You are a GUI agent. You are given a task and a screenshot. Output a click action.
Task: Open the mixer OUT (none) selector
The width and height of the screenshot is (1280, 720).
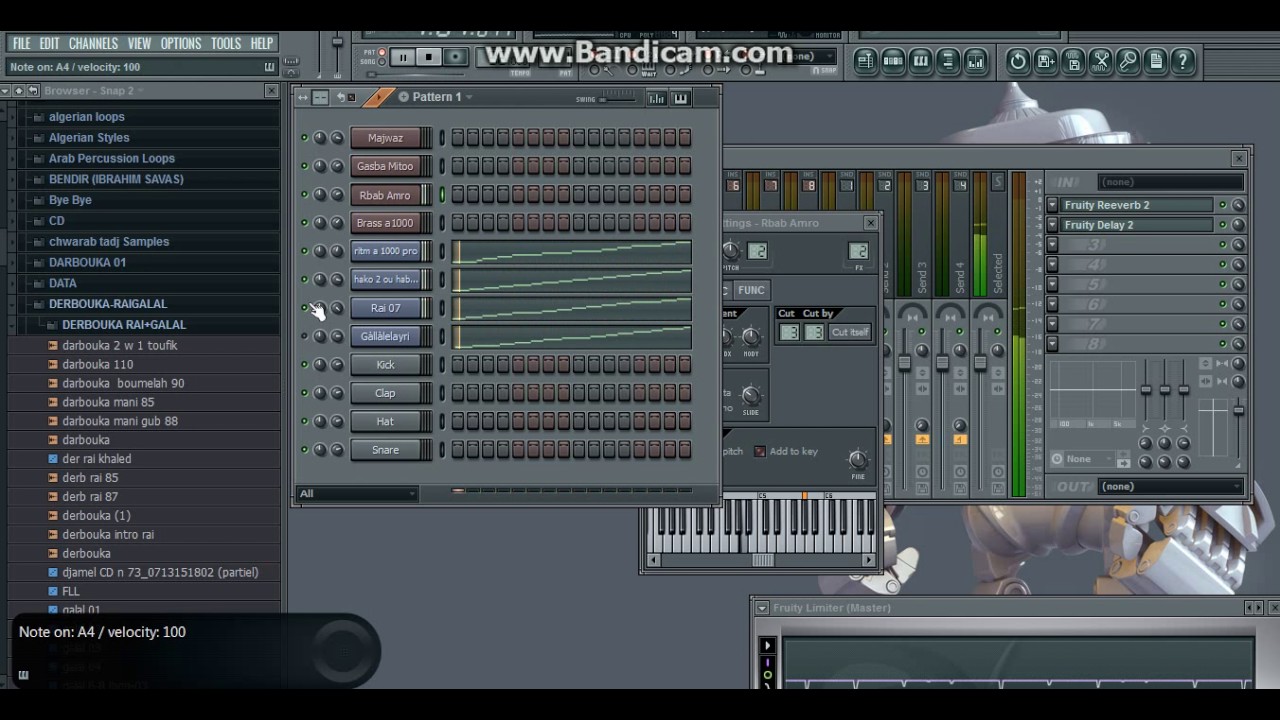click(x=1170, y=486)
